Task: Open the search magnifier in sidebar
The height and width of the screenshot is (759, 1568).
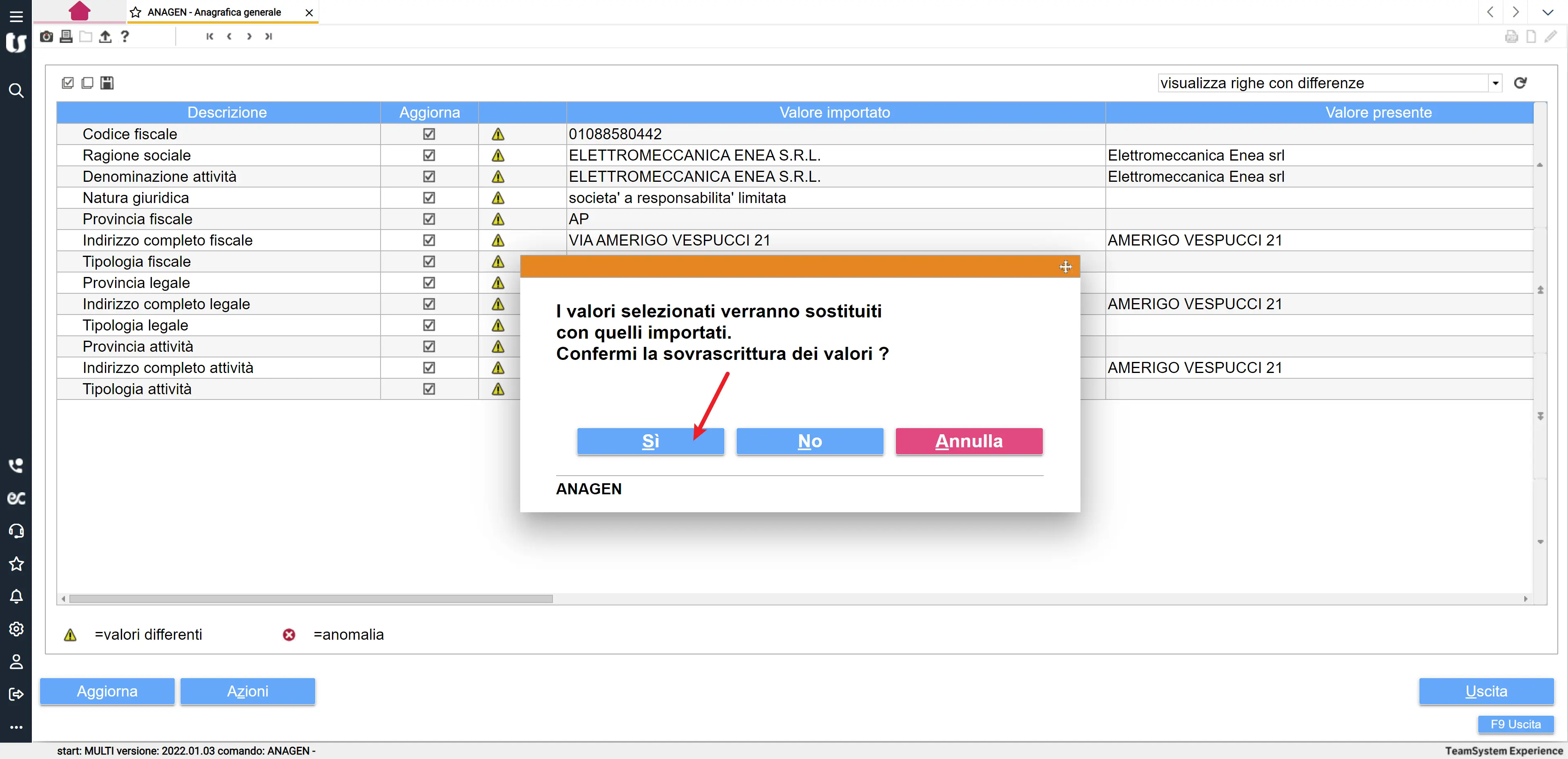Action: (x=16, y=91)
